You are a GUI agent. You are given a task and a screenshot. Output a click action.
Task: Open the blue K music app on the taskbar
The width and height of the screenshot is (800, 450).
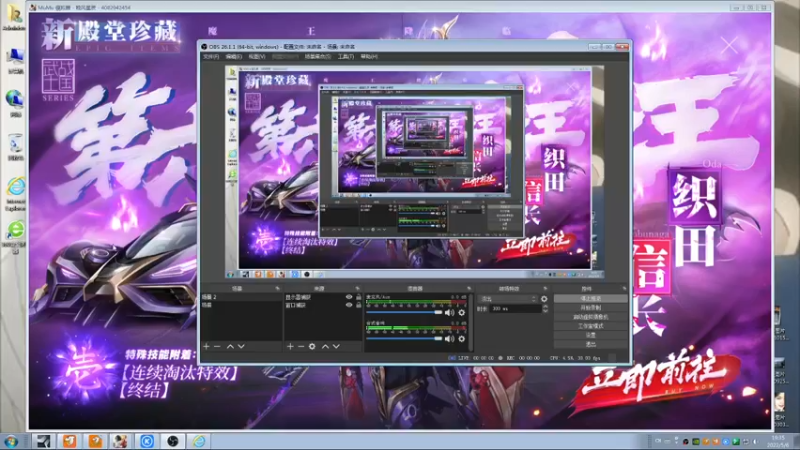pyautogui.click(x=147, y=441)
